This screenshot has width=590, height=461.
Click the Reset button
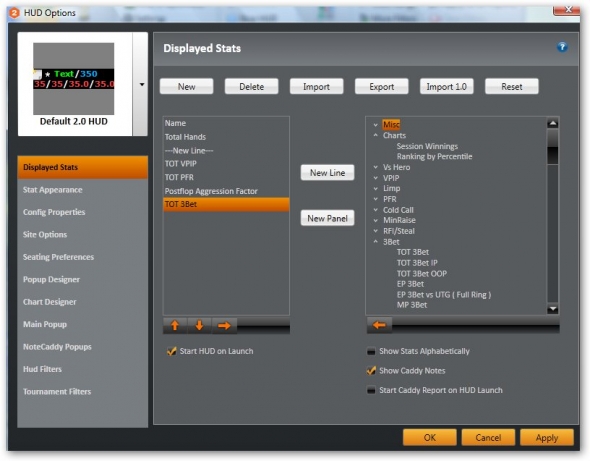(x=512, y=87)
